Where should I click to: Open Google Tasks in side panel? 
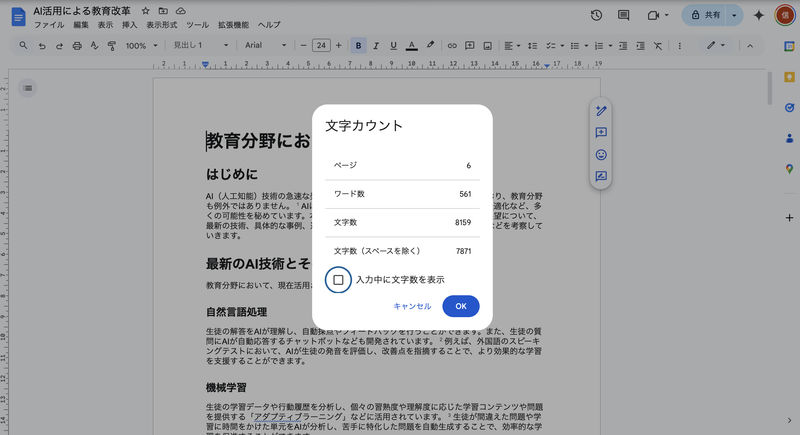tap(789, 106)
